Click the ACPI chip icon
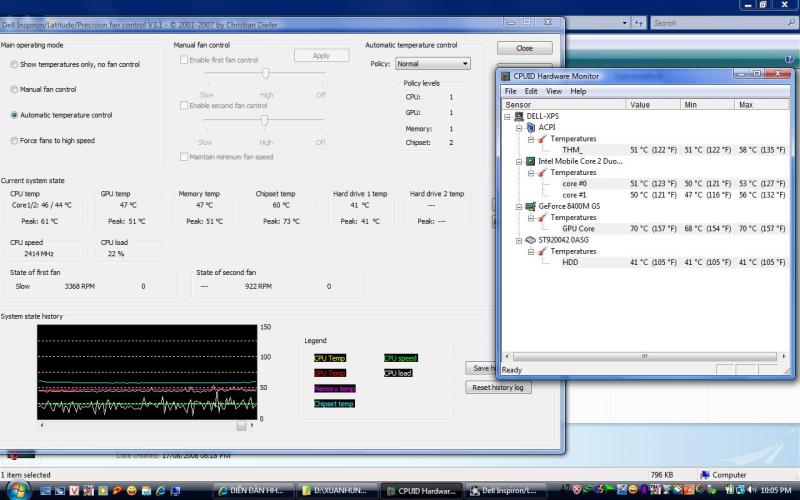The width and height of the screenshot is (800, 500). [530, 127]
